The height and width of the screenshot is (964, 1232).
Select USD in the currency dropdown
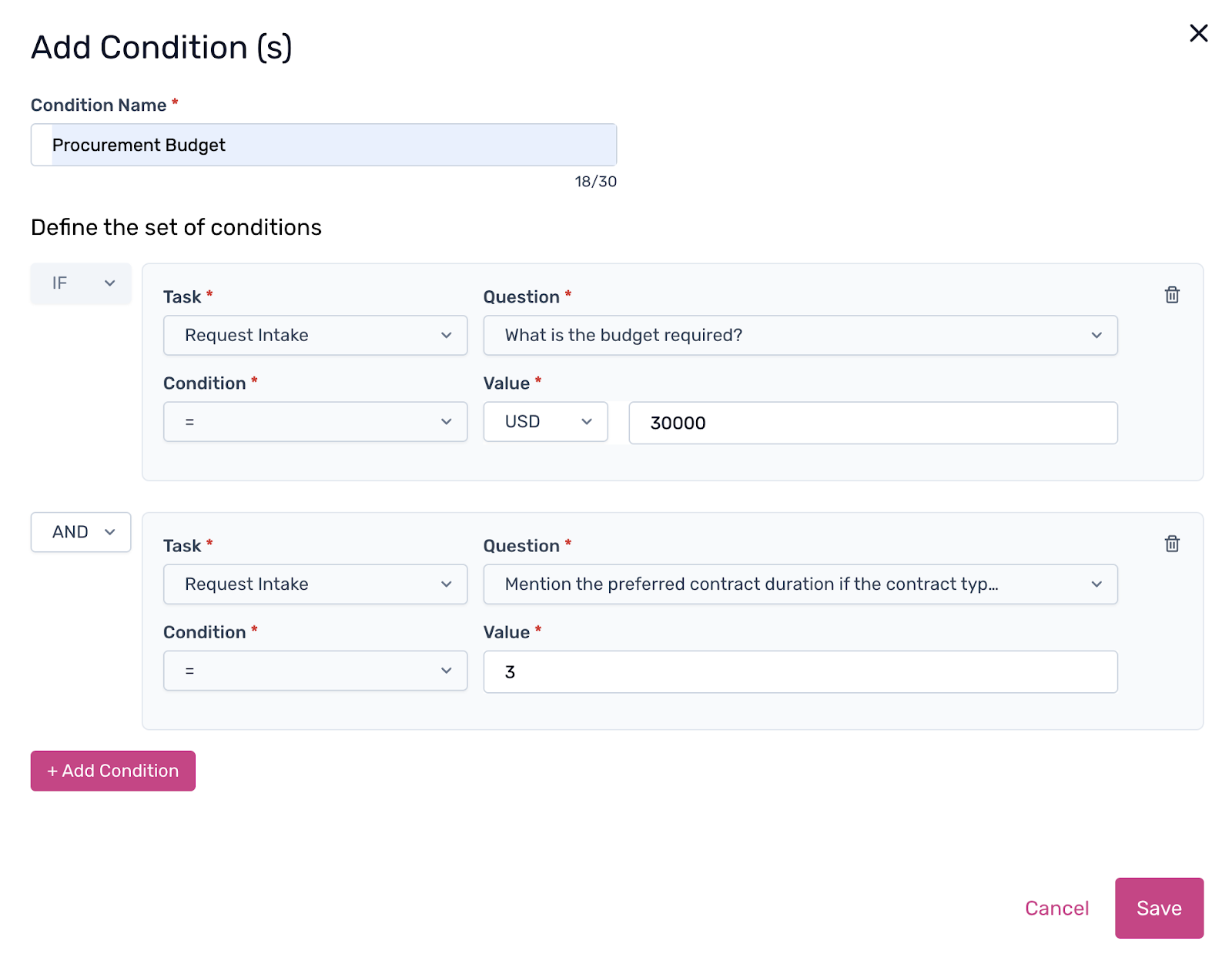545,421
